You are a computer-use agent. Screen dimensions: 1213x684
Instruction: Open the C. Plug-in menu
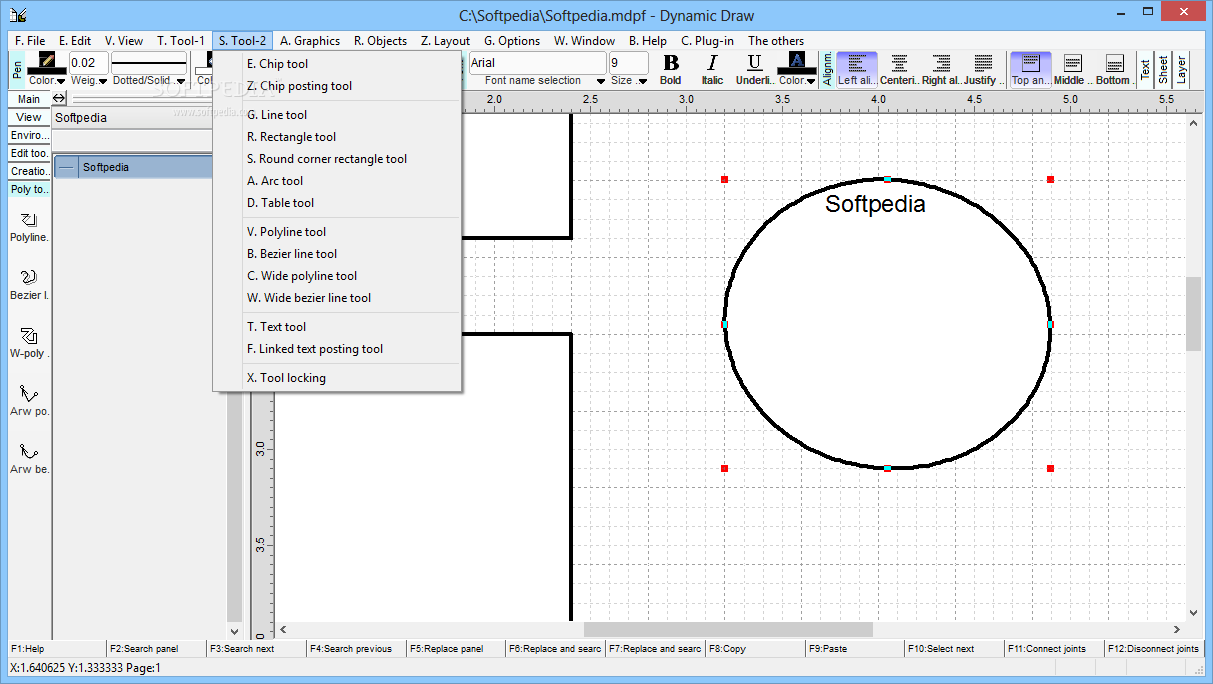tap(708, 41)
